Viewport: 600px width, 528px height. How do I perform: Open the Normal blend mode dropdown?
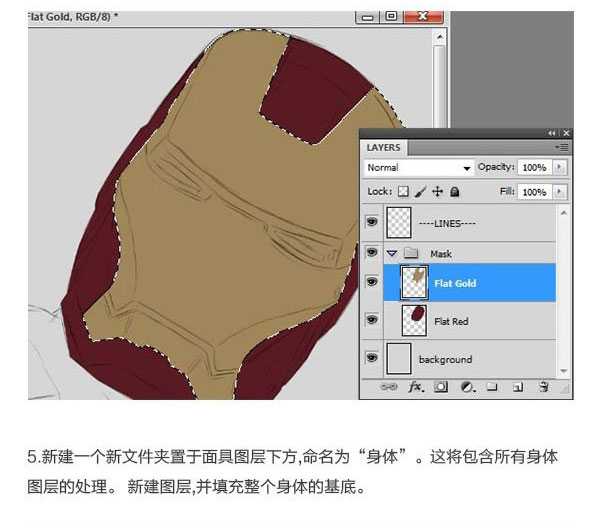pyautogui.click(x=418, y=168)
